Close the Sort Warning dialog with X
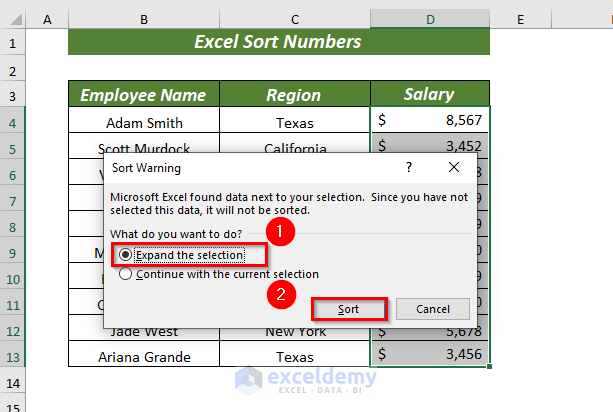This screenshot has height=412, width=613. (454, 167)
